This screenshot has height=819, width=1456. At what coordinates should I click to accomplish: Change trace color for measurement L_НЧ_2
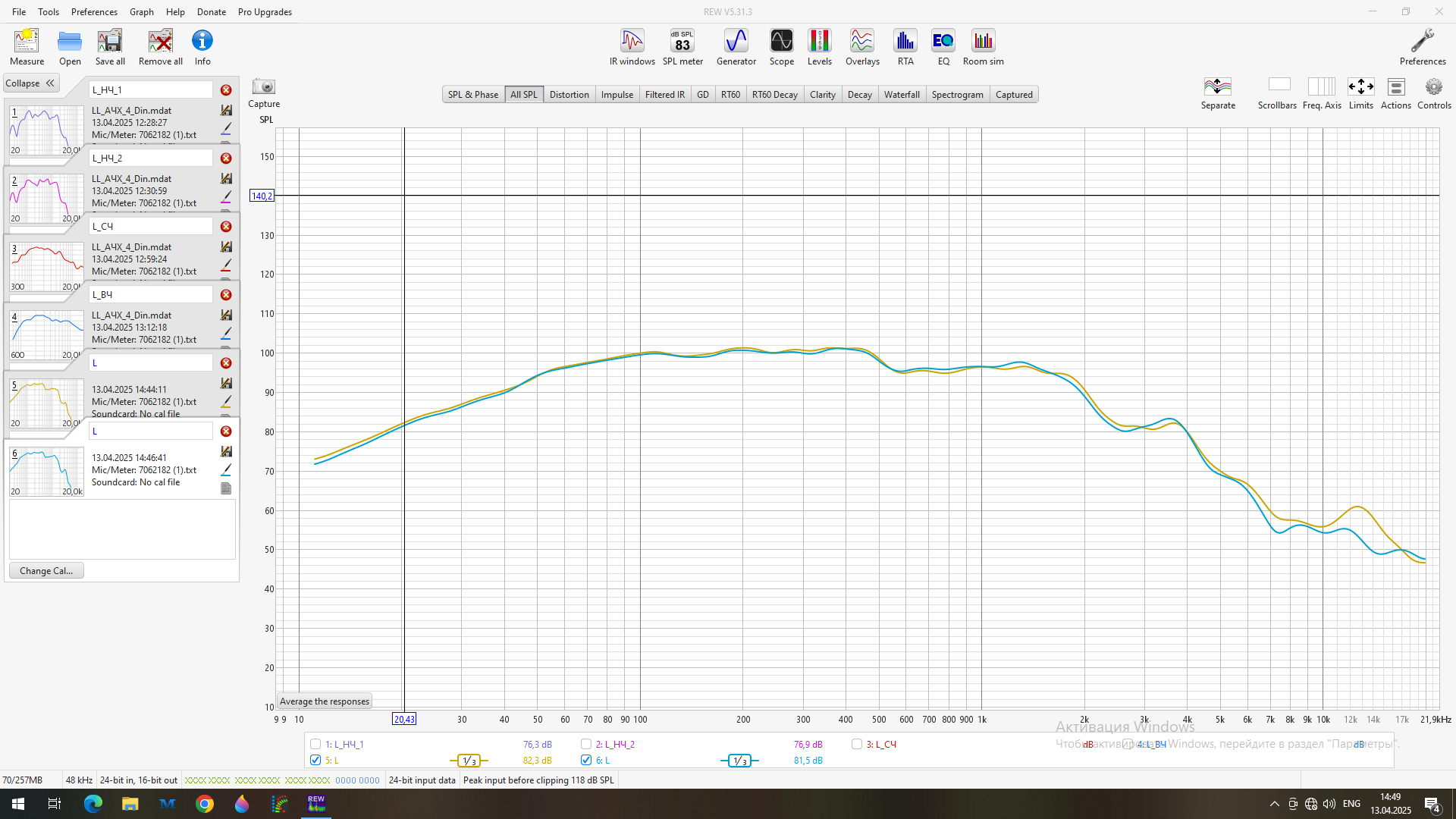click(x=226, y=196)
